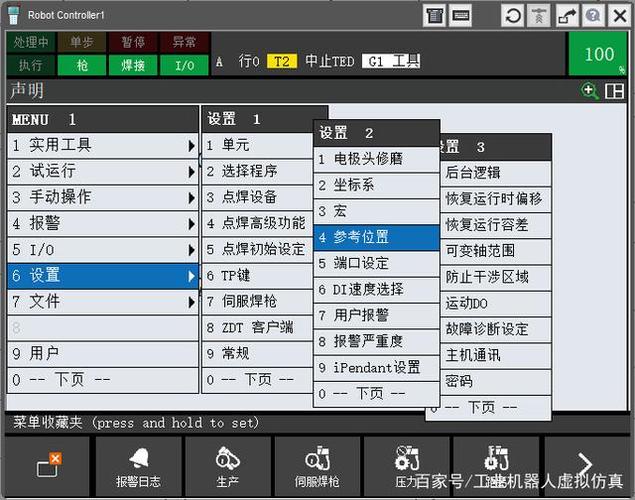Image resolution: width=635 pixels, height=500 pixels.
Task: Select 5 点焊初始设定 menu entry
Action: point(258,250)
